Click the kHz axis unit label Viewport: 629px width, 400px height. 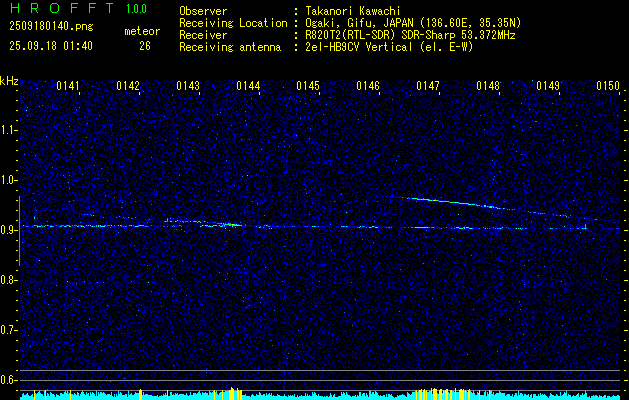coord(9,81)
